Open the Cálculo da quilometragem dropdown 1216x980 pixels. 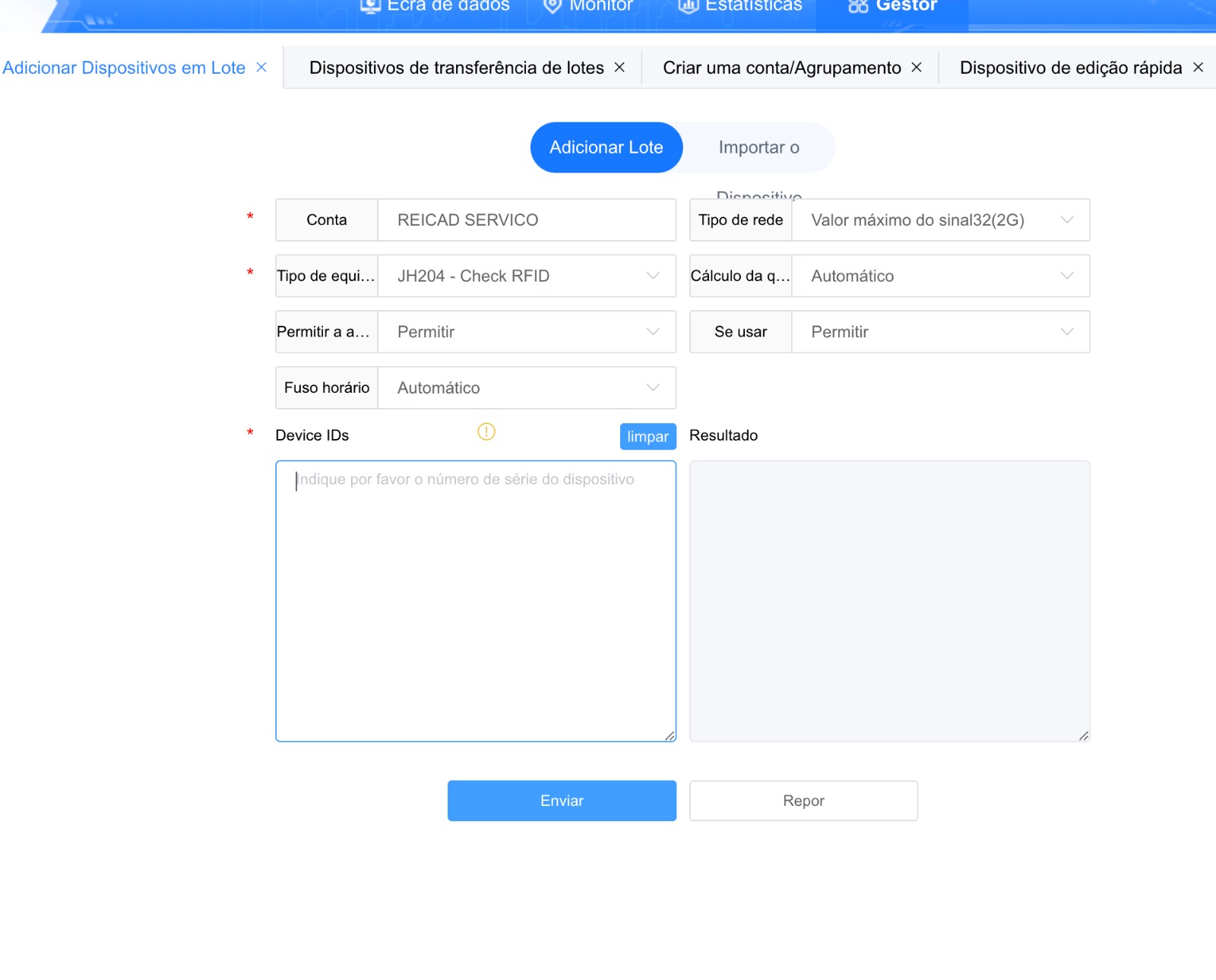click(x=939, y=276)
